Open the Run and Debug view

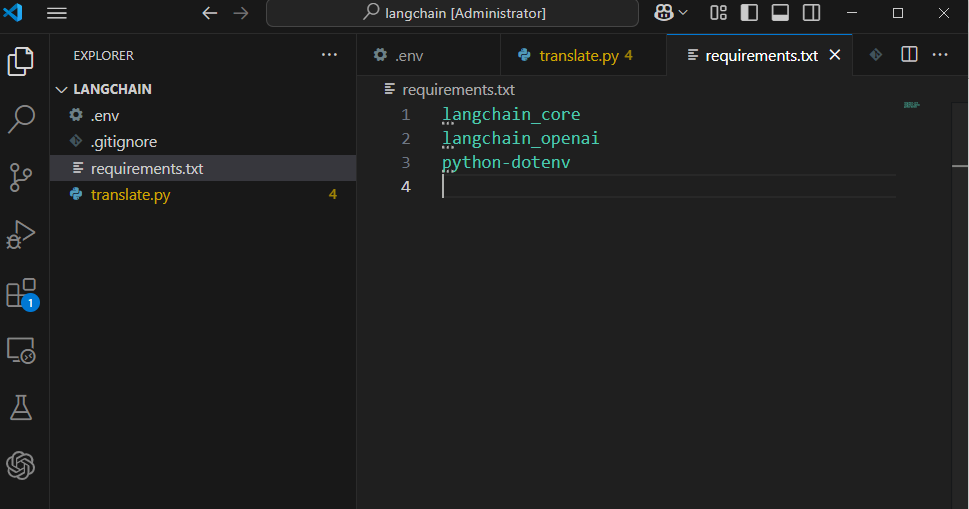tap(21, 235)
